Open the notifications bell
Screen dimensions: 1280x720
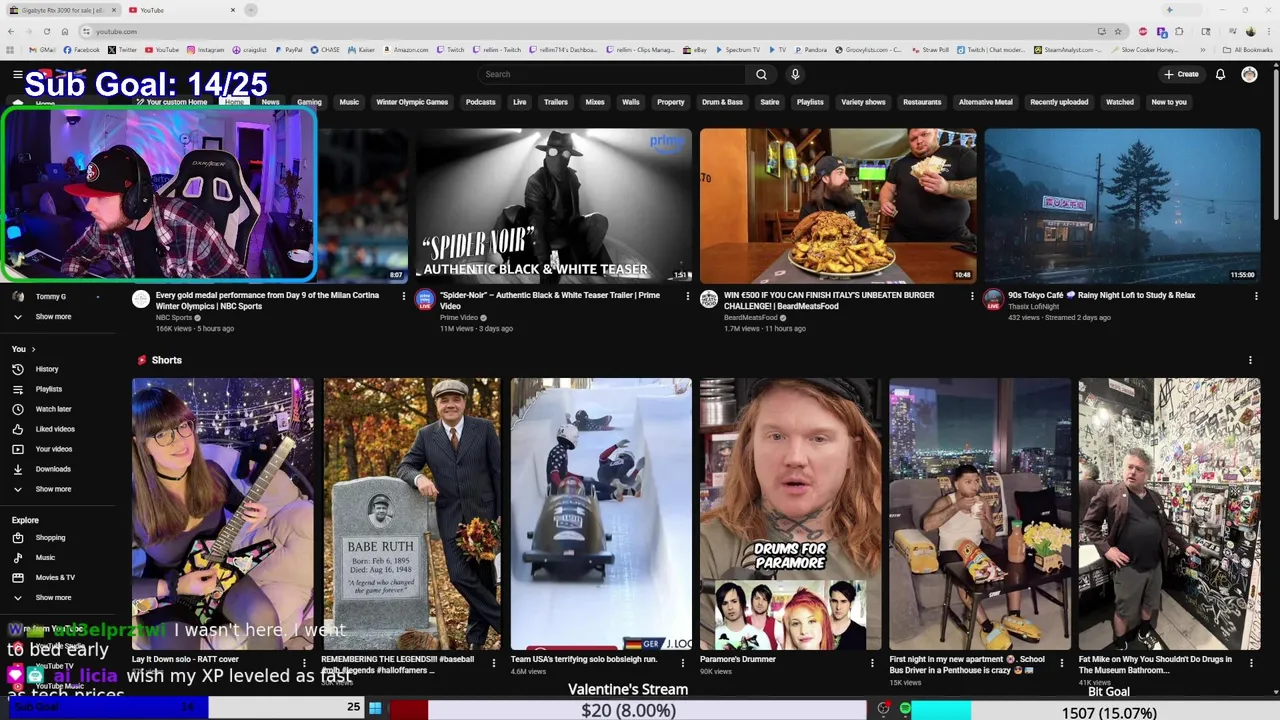click(x=1220, y=74)
